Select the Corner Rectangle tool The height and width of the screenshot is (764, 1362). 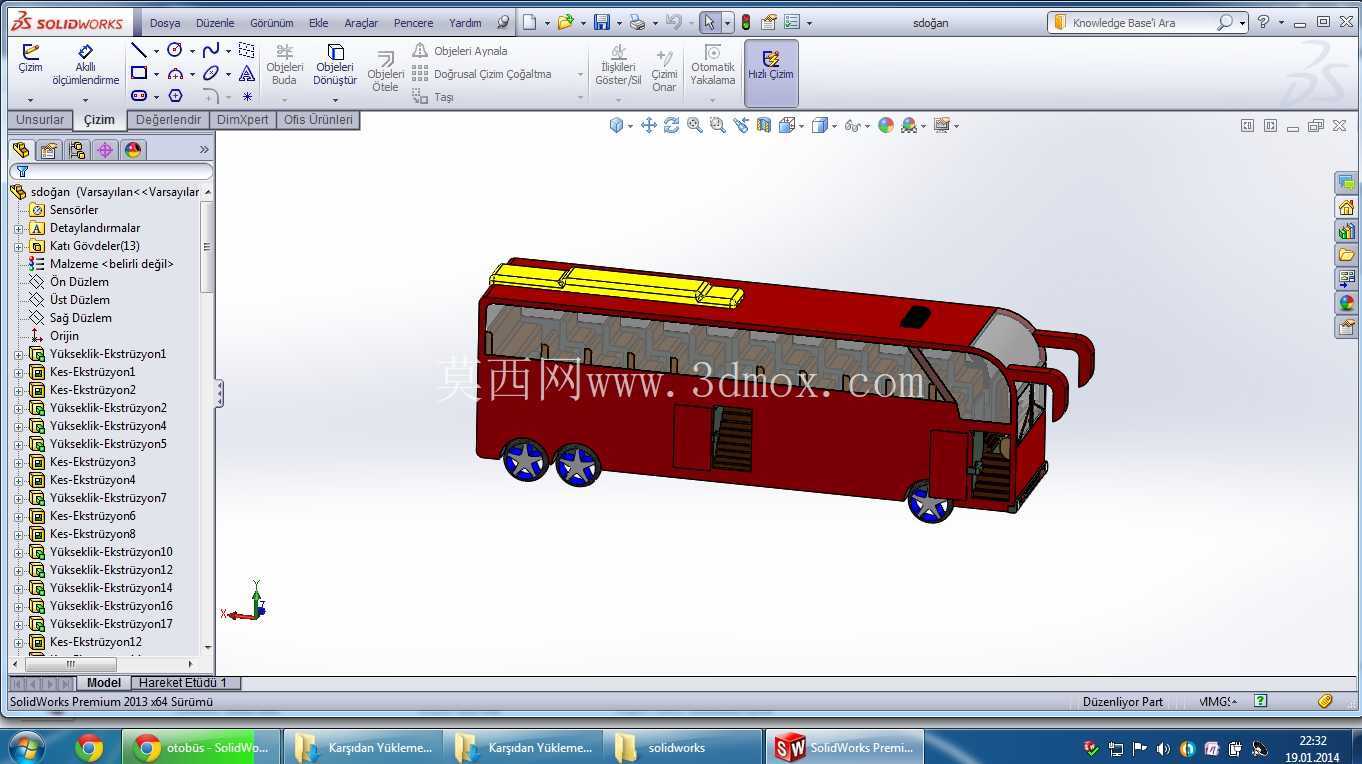click(x=139, y=73)
